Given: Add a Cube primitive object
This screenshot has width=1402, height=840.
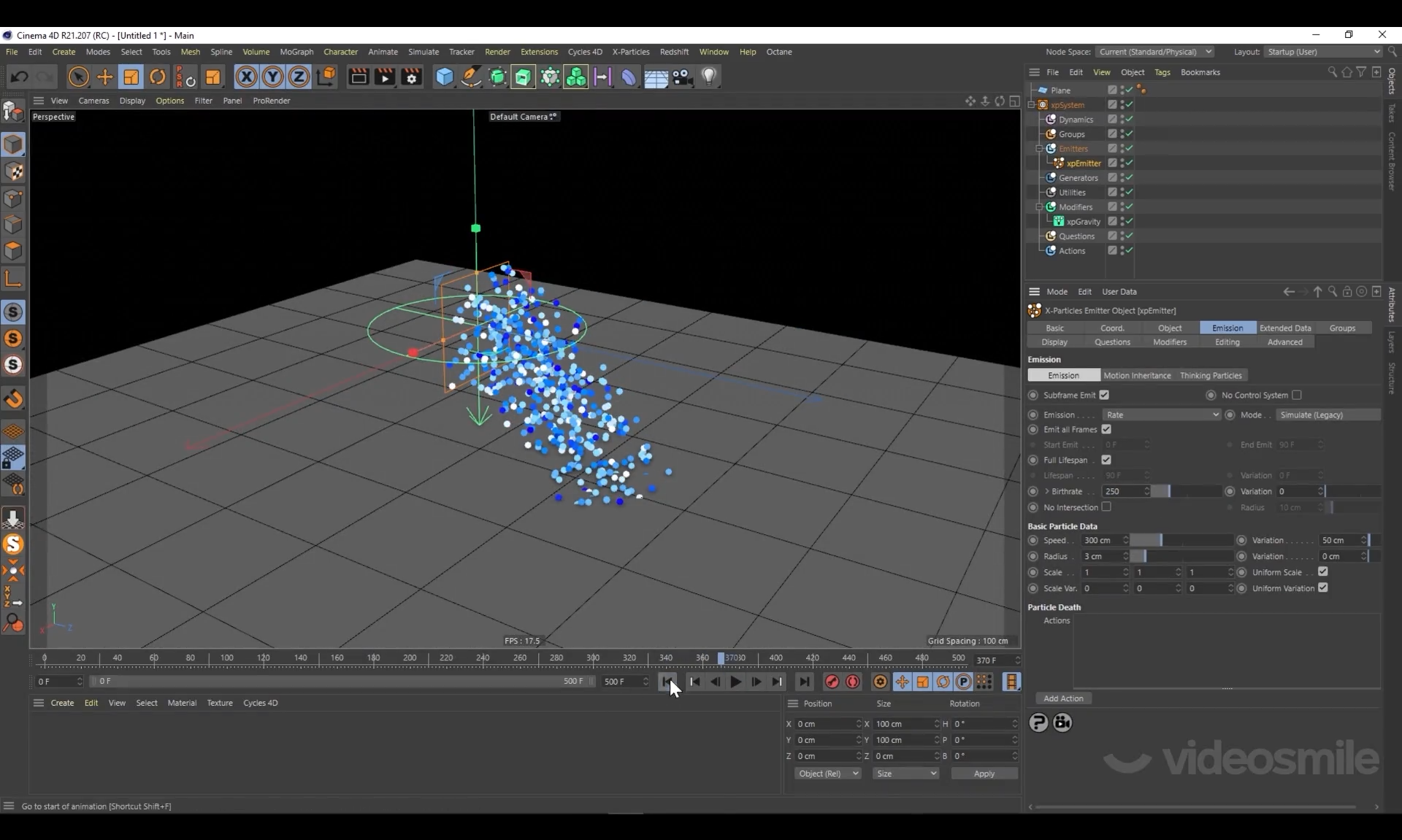Looking at the screenshot, I should [x=444, y=77].
